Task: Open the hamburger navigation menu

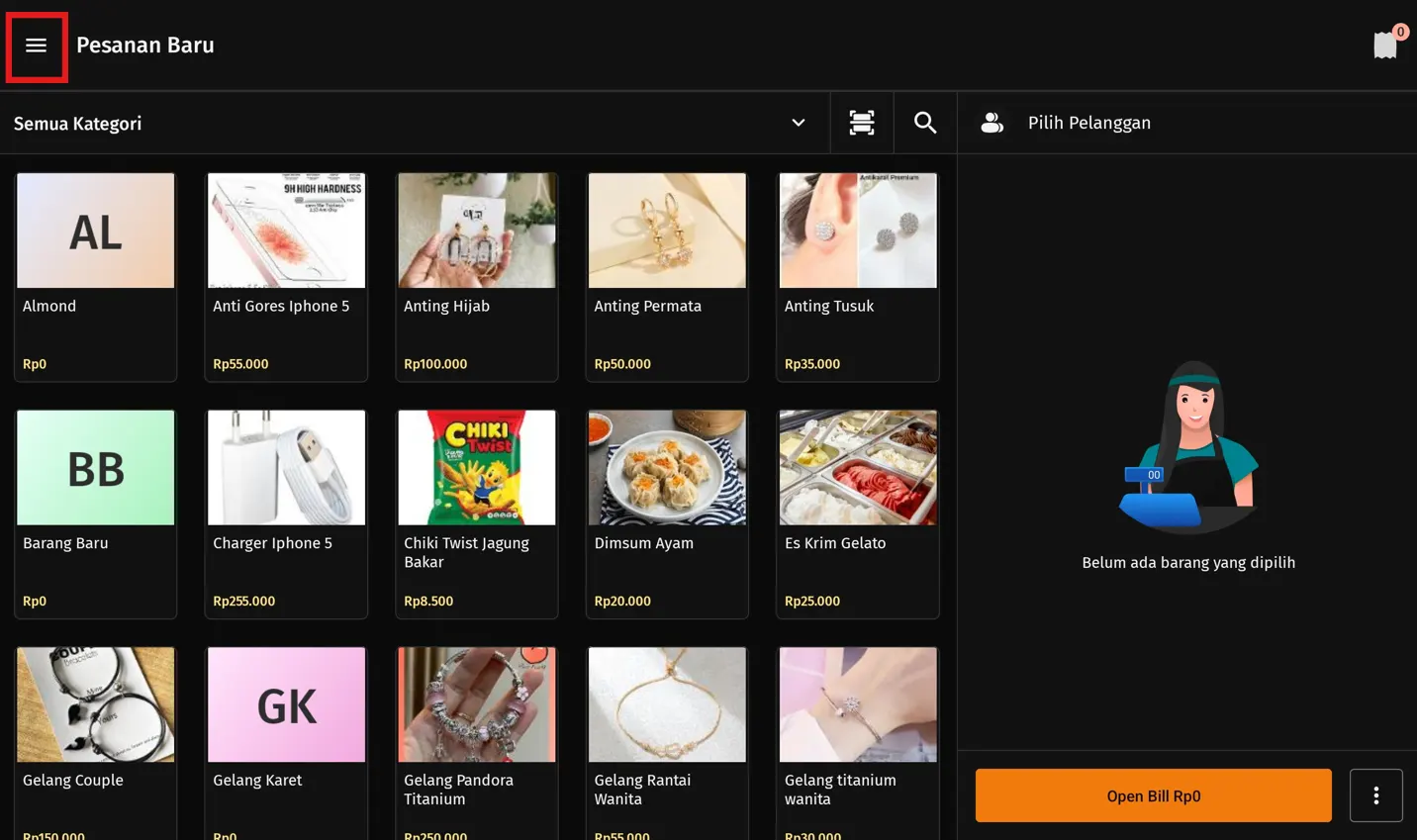Action: click(37, 46)
